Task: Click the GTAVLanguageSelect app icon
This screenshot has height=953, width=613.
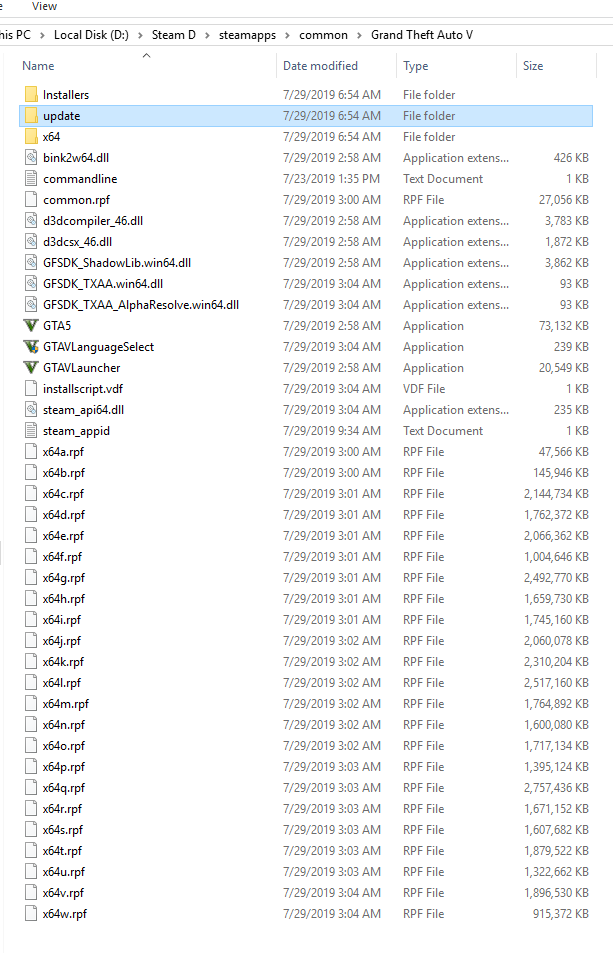Action: [31, 346]
